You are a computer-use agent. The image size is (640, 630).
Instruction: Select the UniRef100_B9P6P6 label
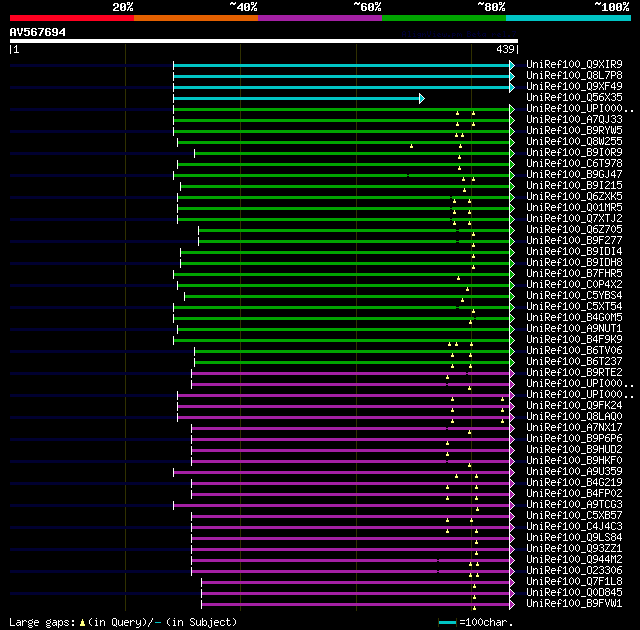pyautogui.click(x=574, y=439)
